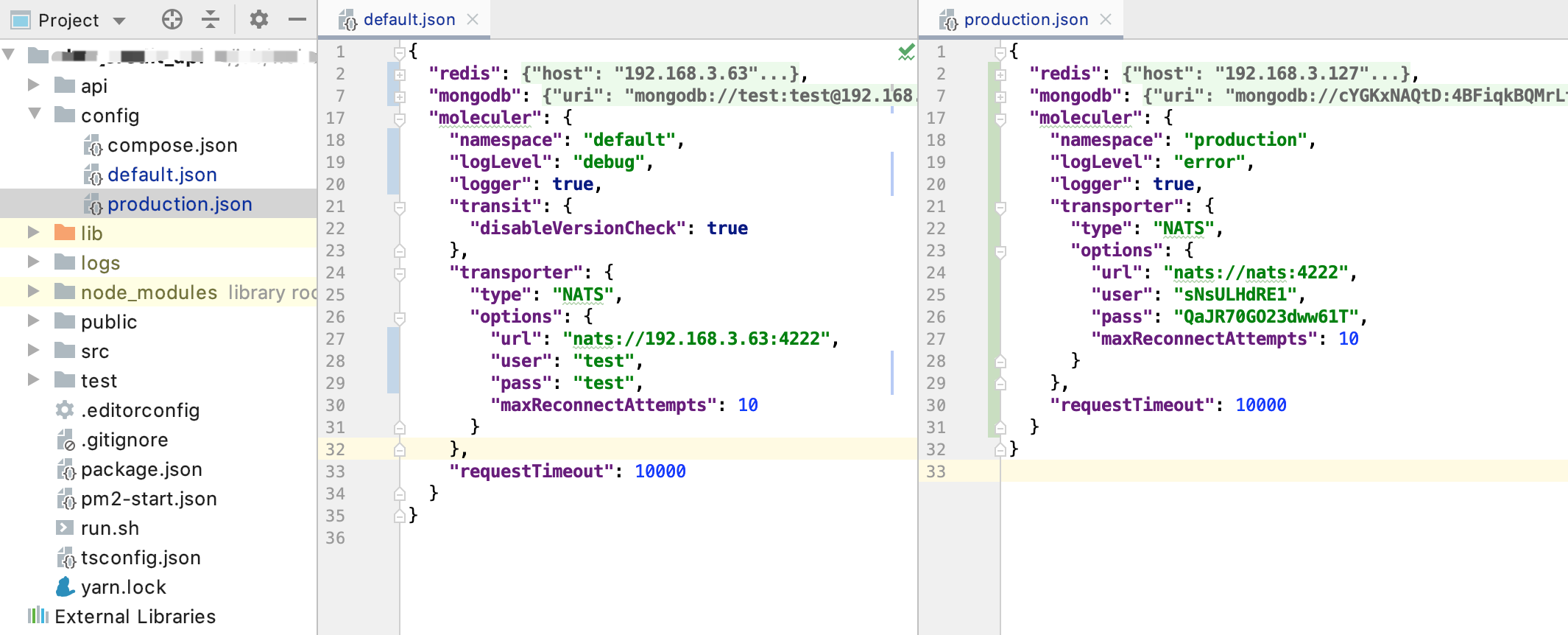Screen dimensions: 1568x635
Task: Click the compose.json file icon
Action: point(93,145)
